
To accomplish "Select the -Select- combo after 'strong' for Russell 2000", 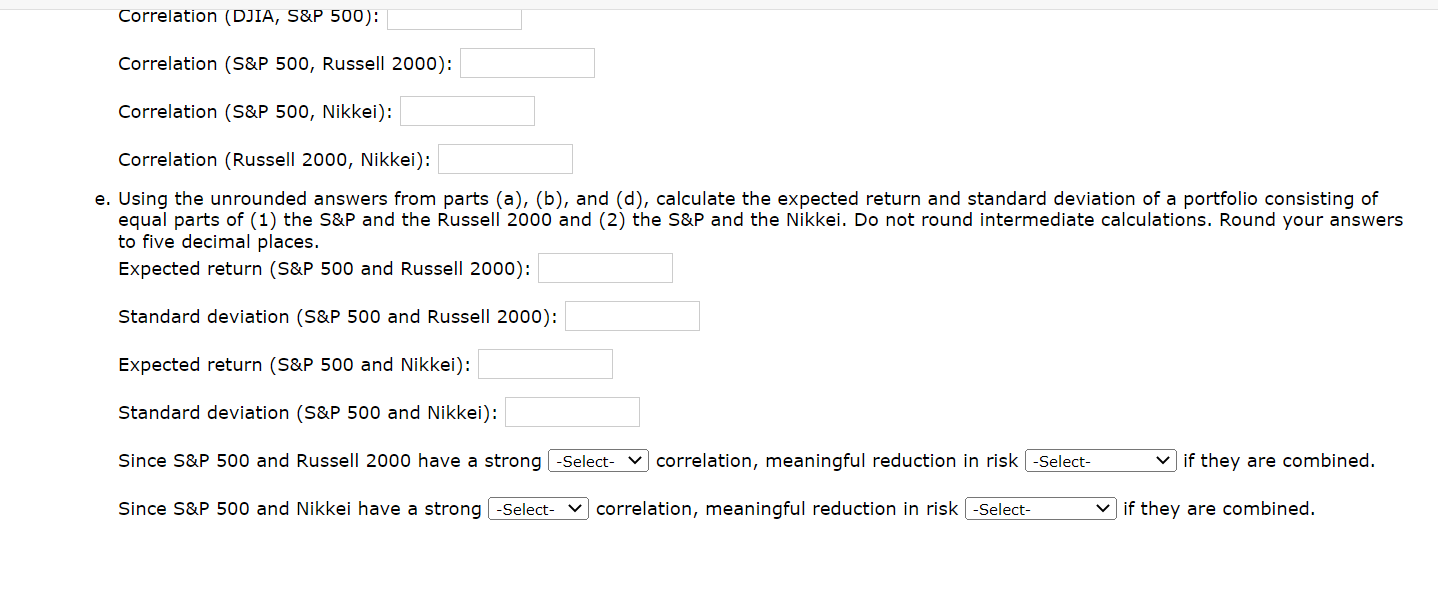I will tap(597, 460).
